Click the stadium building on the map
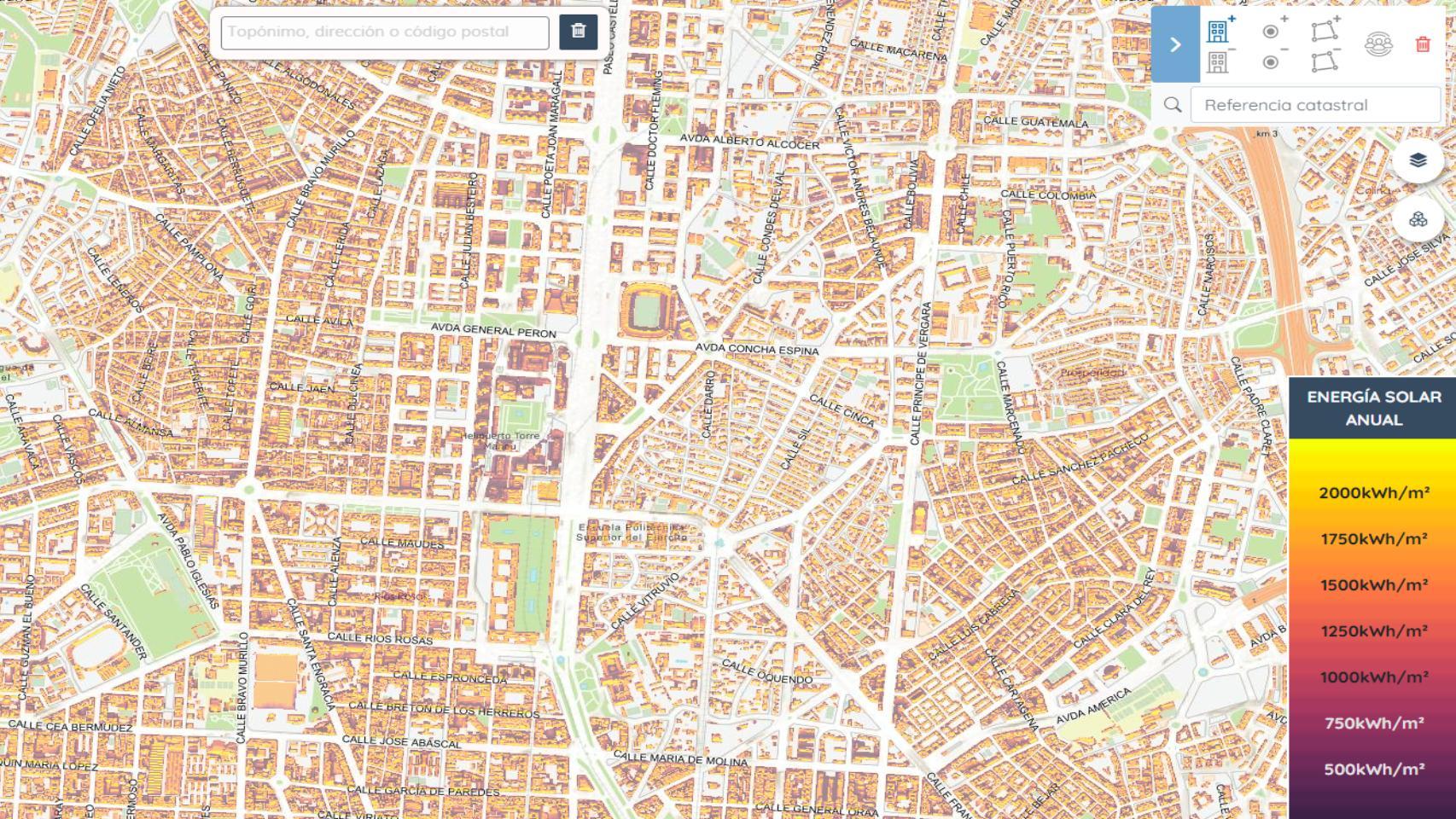This screenshot has width=1456, height=819. point(649,308)
